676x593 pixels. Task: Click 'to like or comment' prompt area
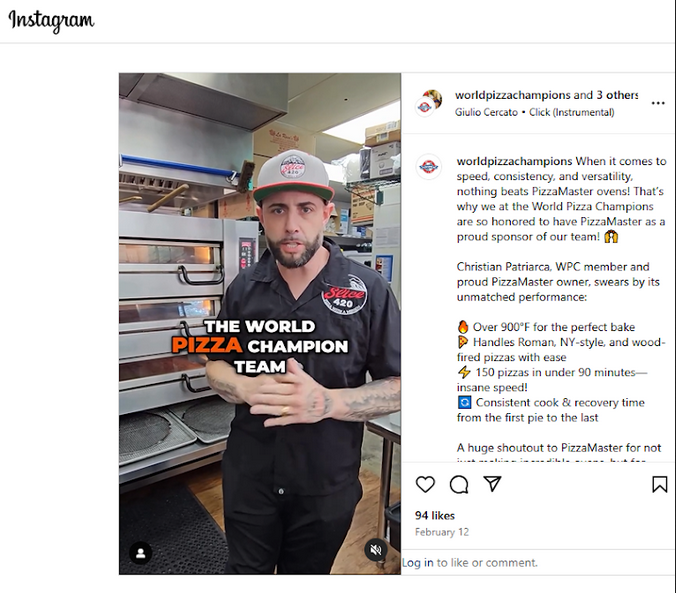point(487,562)
